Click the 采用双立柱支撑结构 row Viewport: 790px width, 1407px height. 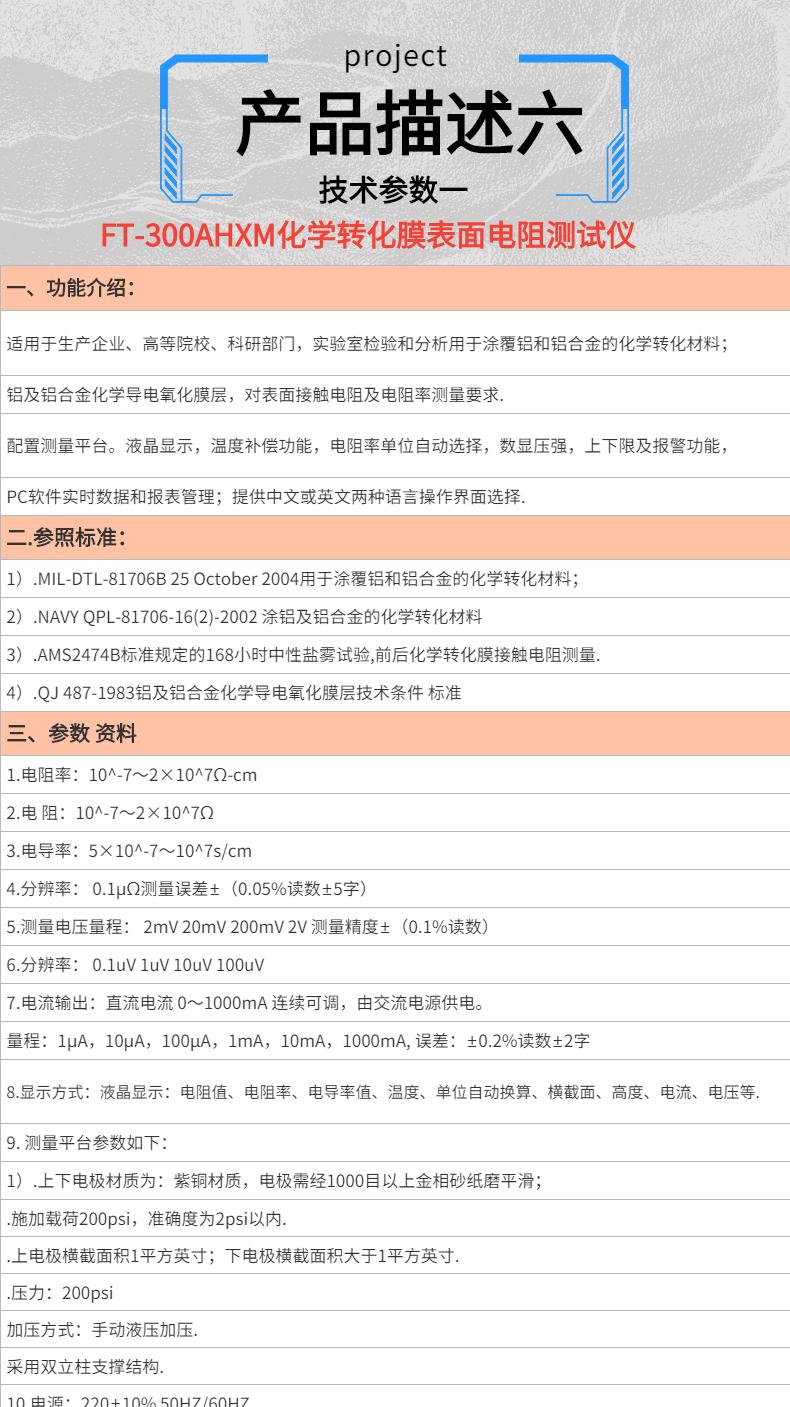click(395, 1366)
